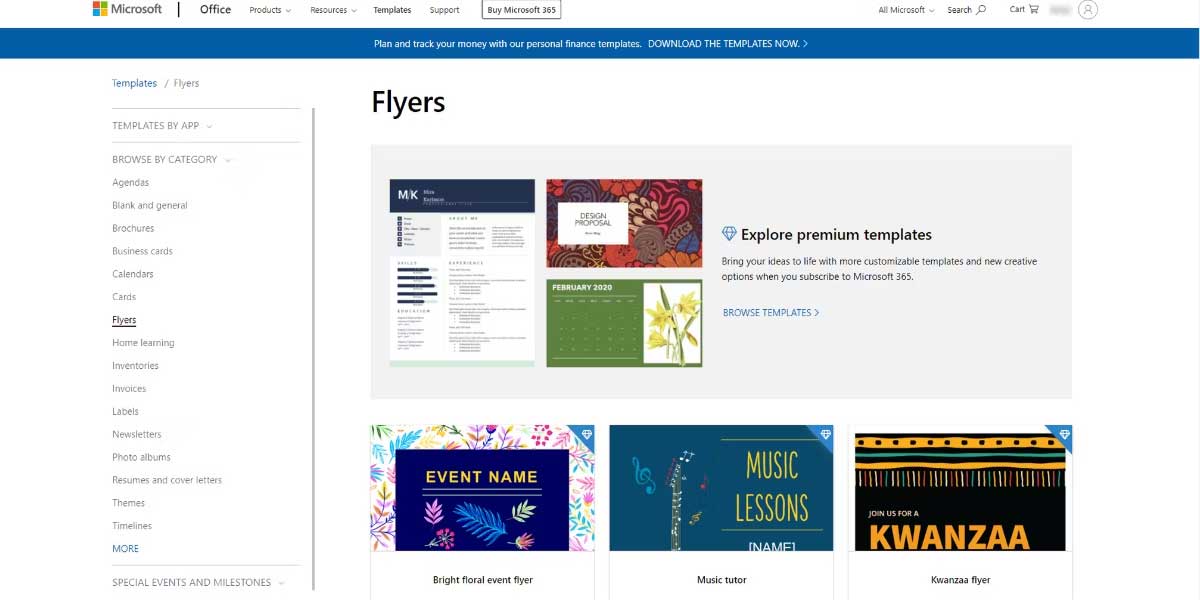The image size is (1200, 600).
Task: Click BROWSE TEMPLATES link
Action: [x=769, y=312]
